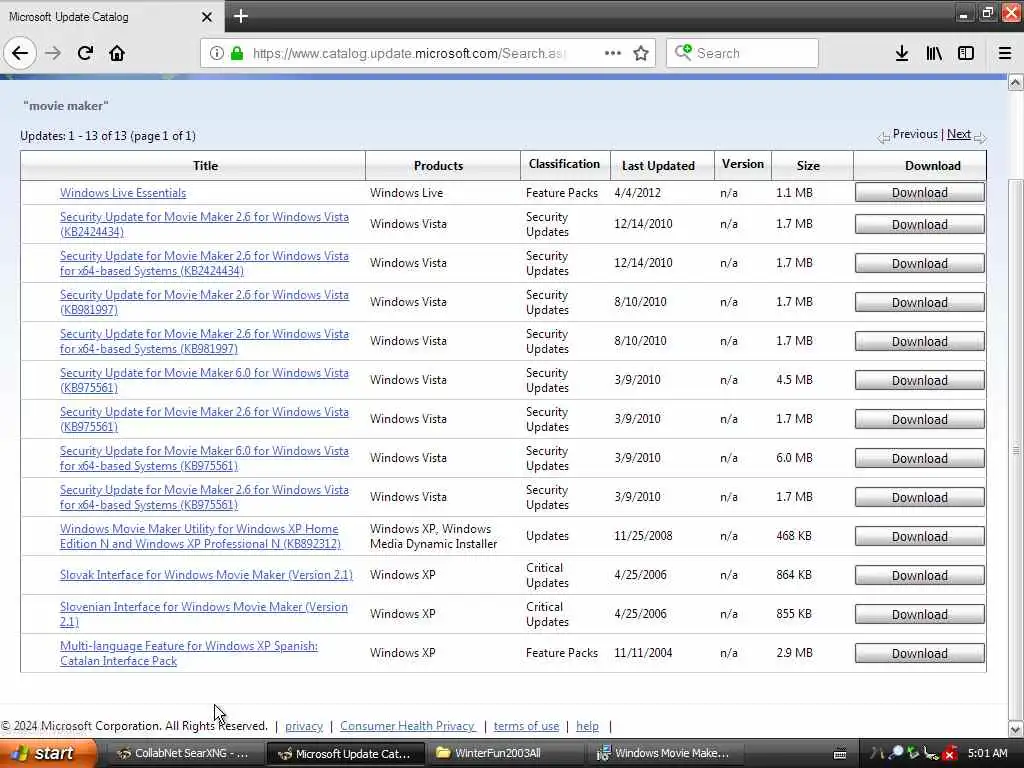Go to the Next results page
Viewport: 1024px width, 768px height.
(959, 134)
